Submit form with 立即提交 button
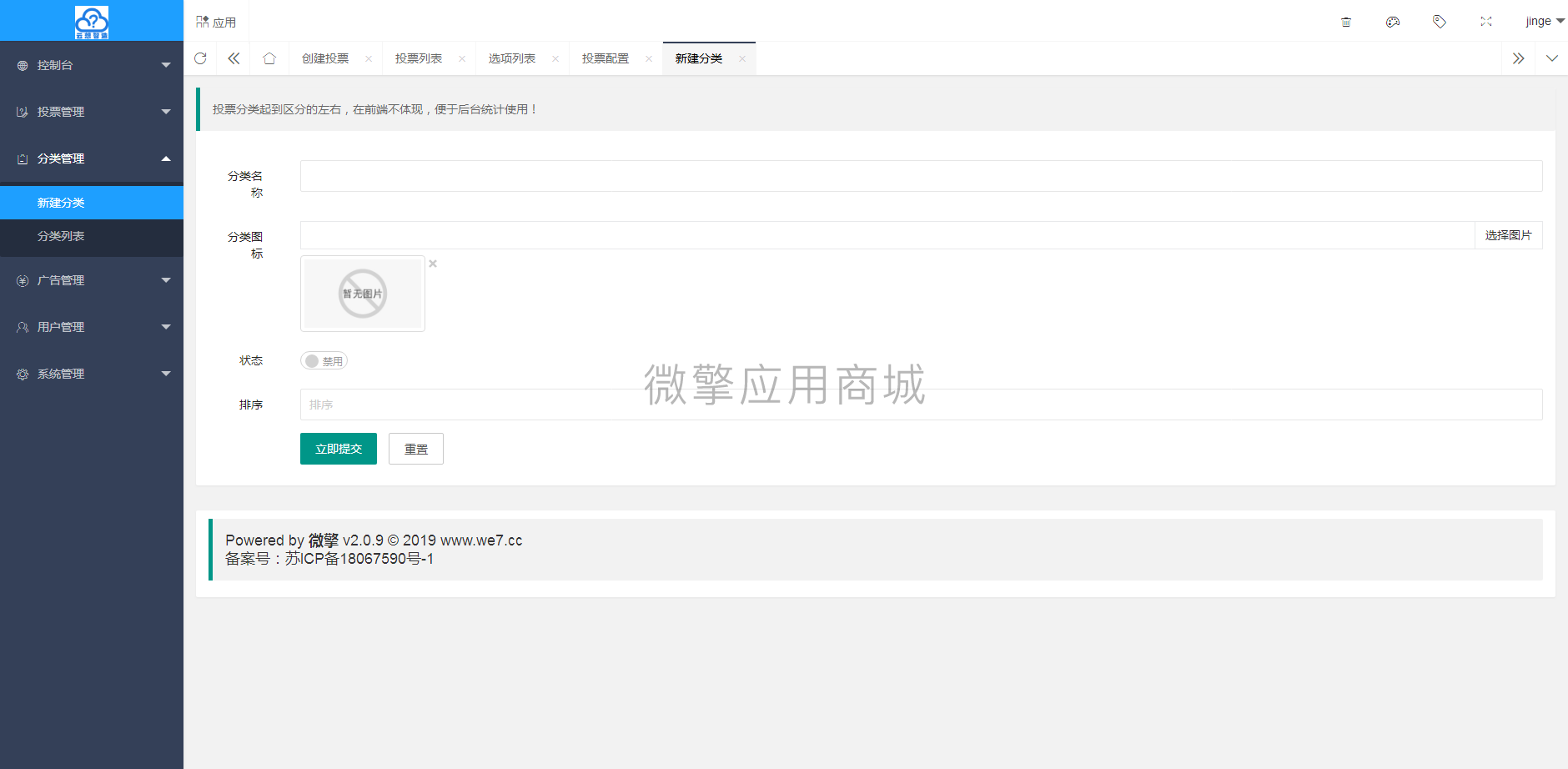Screen dimensions: 1568x769 pos(339,449)
